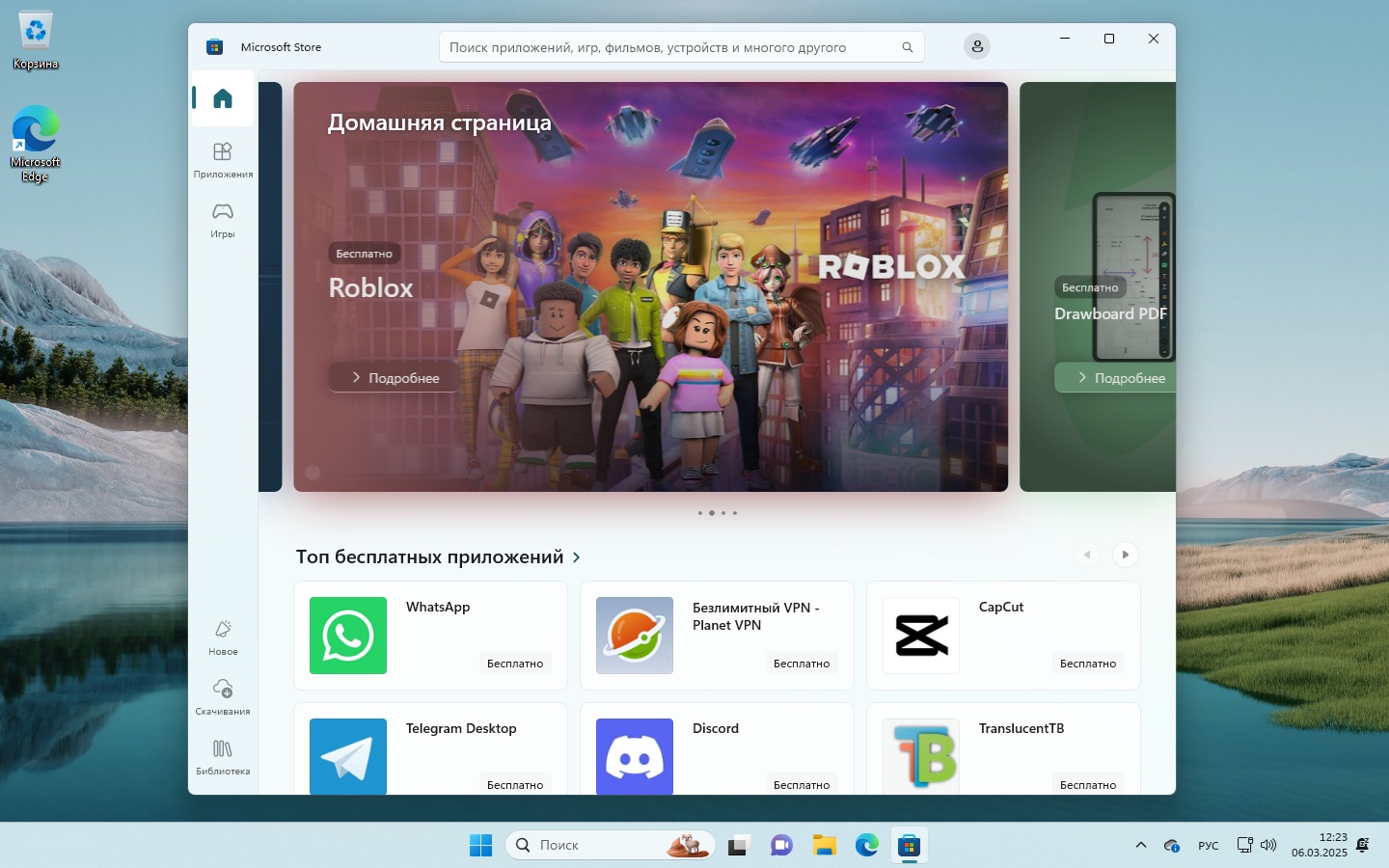Click the Microsoft Store taskbar icon
The image size is (1389, 868).
909,845
